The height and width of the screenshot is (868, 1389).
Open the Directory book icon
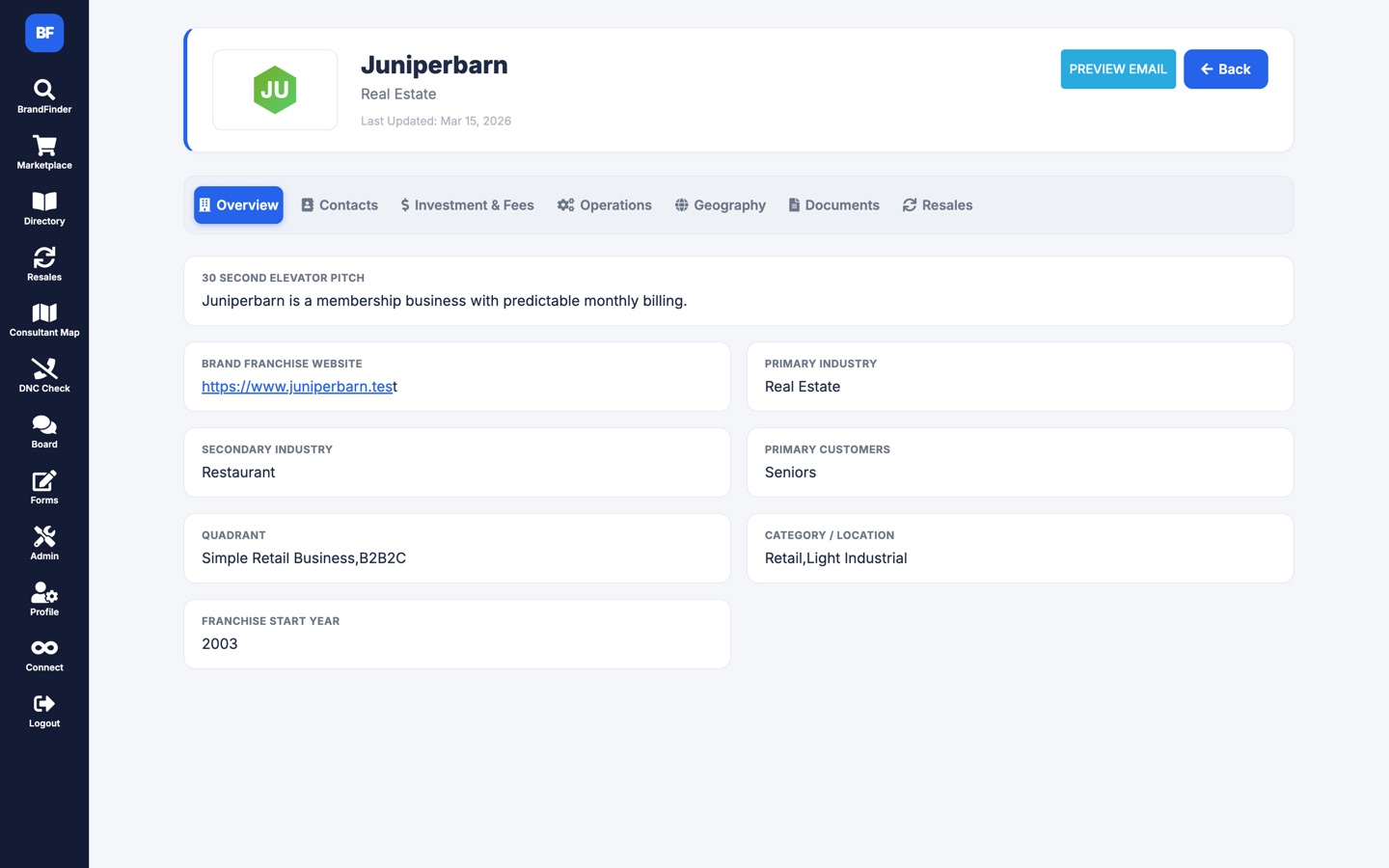44,208
